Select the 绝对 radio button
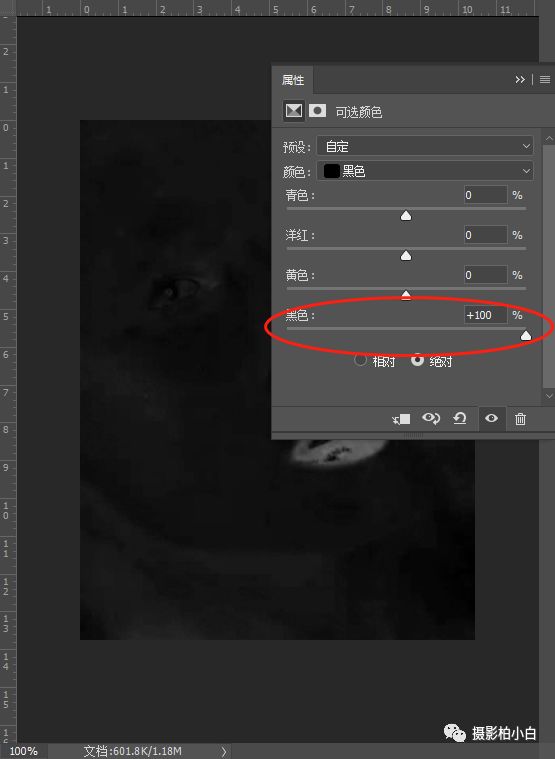This screenshot has height=759, width=555. pos(417,360)
